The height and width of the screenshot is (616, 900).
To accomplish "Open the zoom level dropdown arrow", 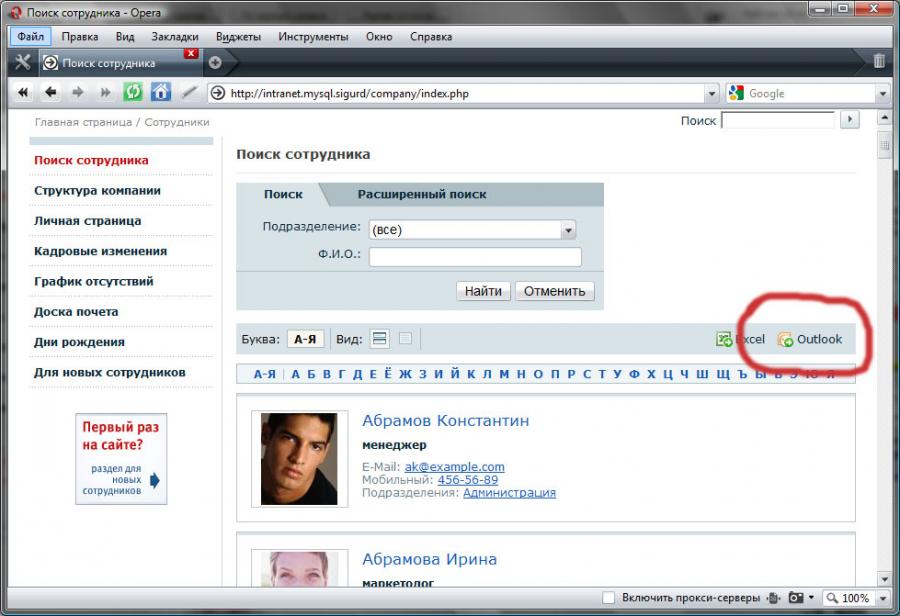I will [883, 598].
